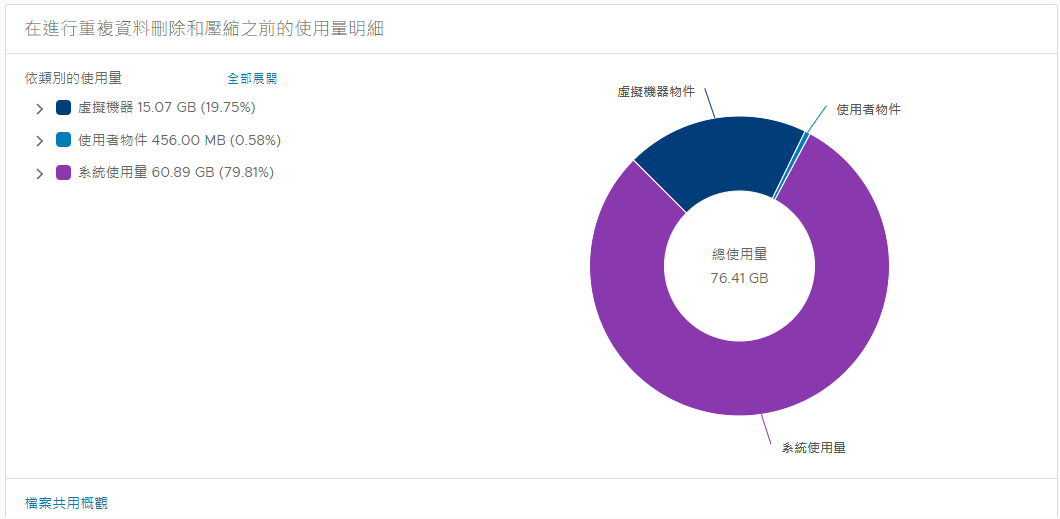
Task: Select the 虛擬機器 15.07 GB entry
Action: [167, 107]
